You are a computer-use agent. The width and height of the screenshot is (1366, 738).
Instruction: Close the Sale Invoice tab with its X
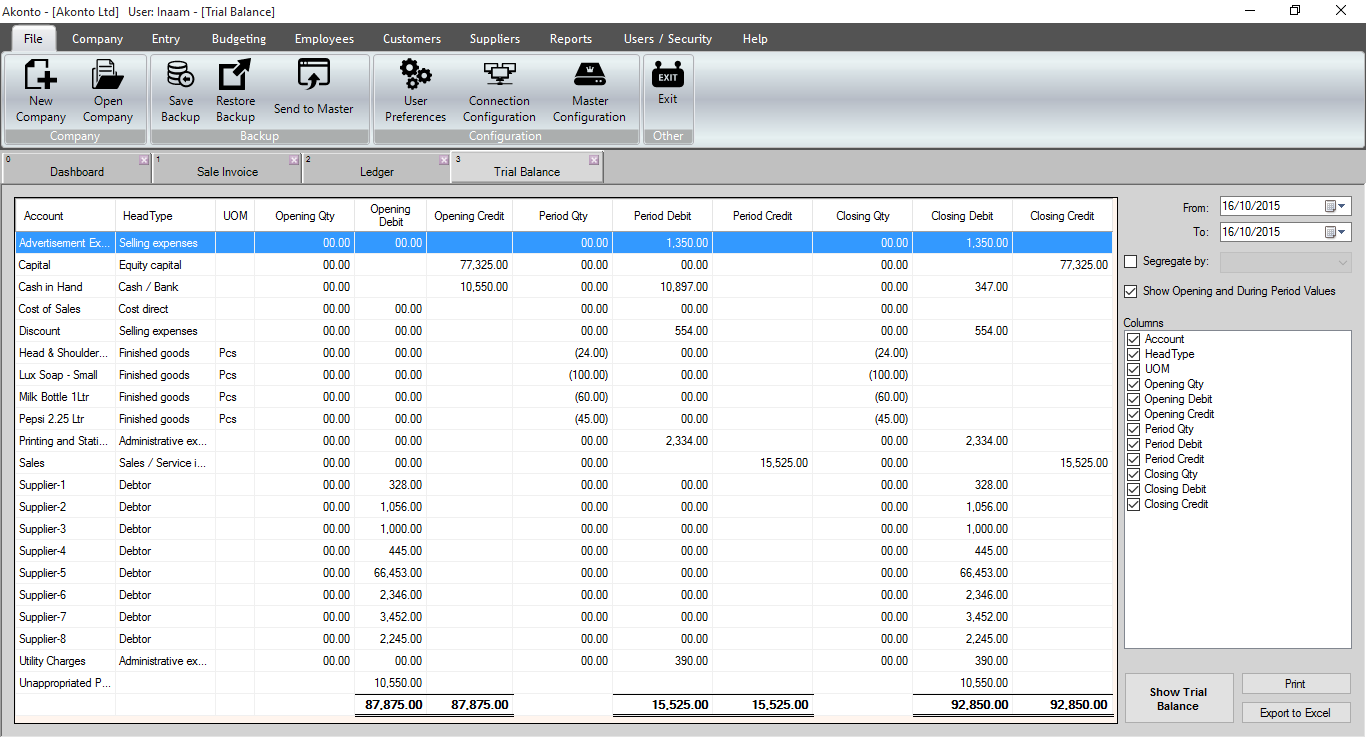point(294,160)
